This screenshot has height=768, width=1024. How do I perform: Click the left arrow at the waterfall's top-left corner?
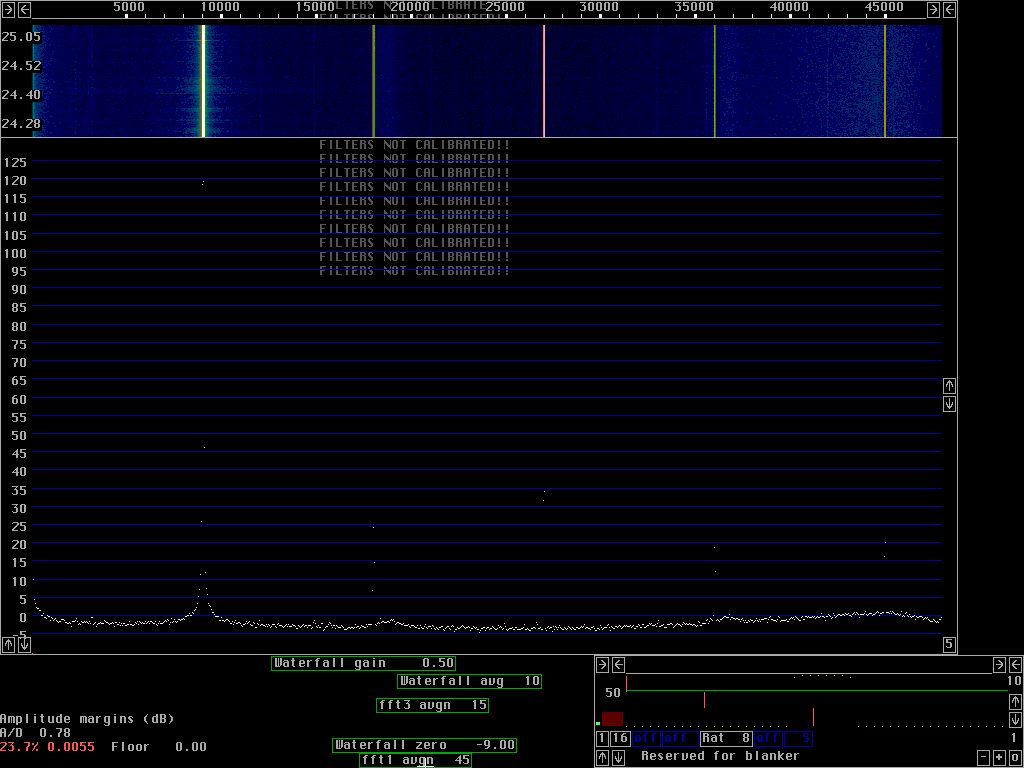(24, 9)
